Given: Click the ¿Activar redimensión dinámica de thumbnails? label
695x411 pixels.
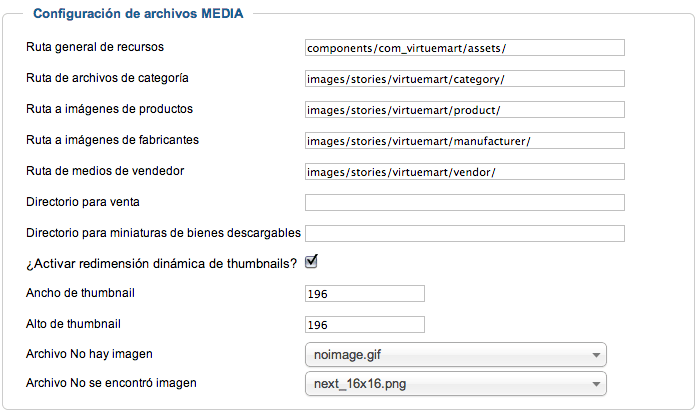Looking at the screenshot, I should [161, 264].
